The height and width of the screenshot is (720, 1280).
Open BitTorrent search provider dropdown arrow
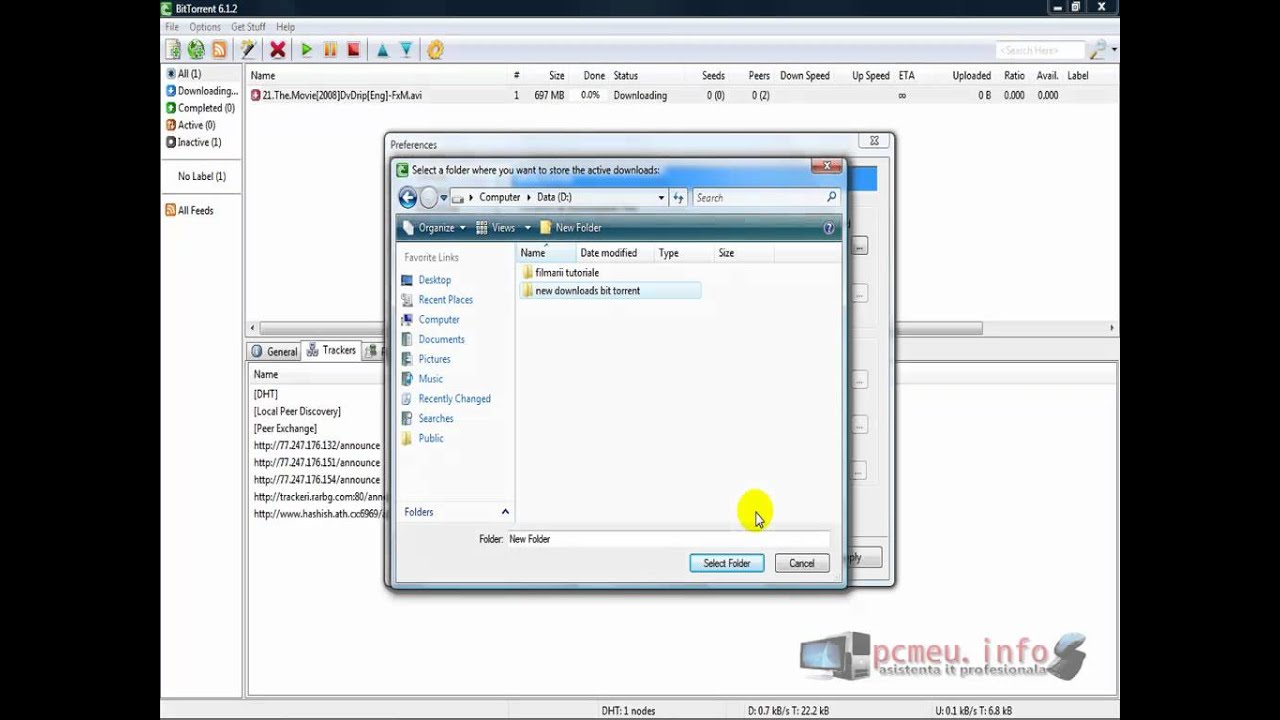1114,50
